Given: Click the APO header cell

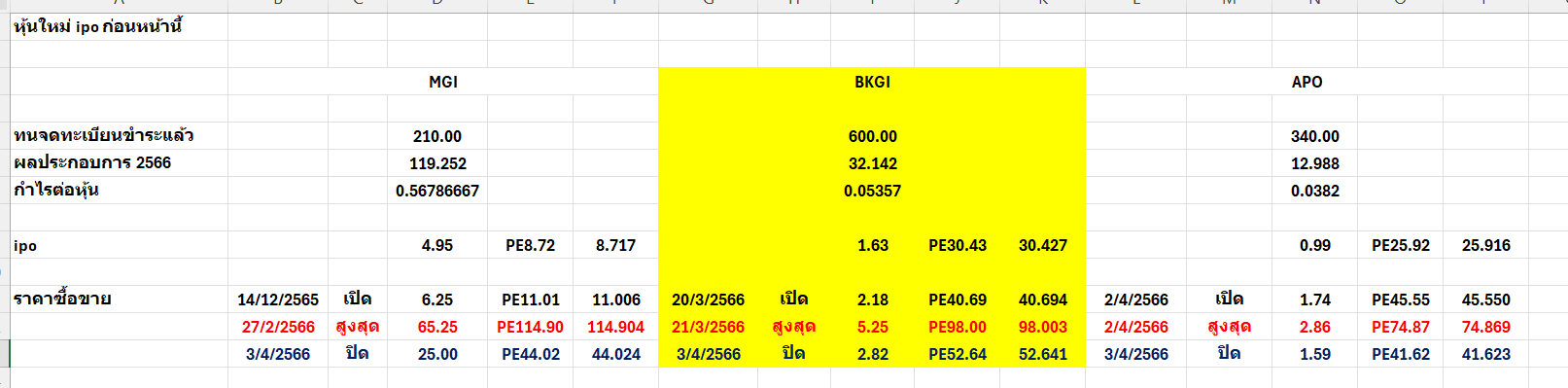Looking at the screenshot, I should tap(1307, 82).
